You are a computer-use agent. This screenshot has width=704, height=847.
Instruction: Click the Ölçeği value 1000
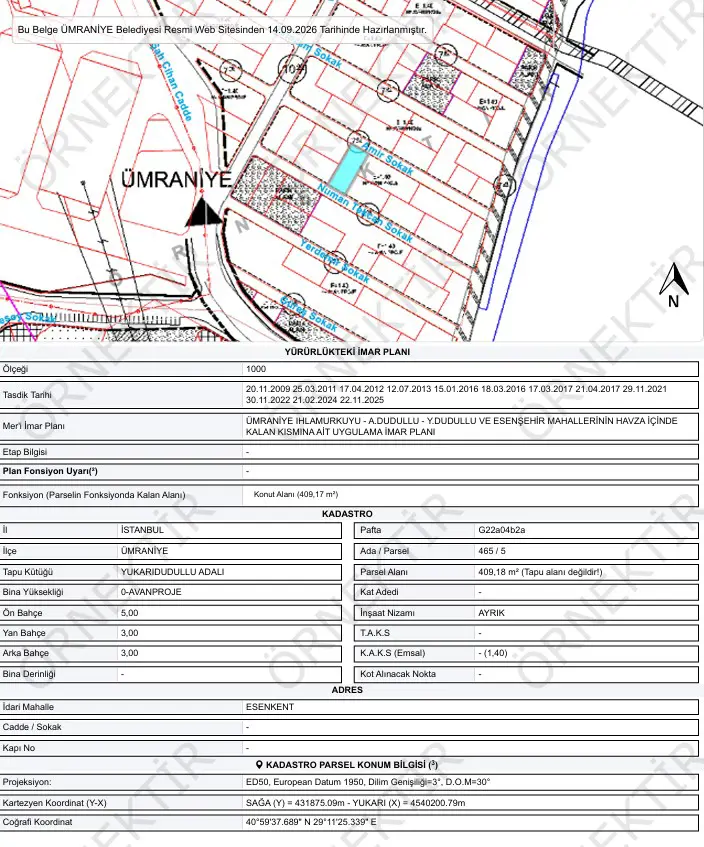[256, 369]
